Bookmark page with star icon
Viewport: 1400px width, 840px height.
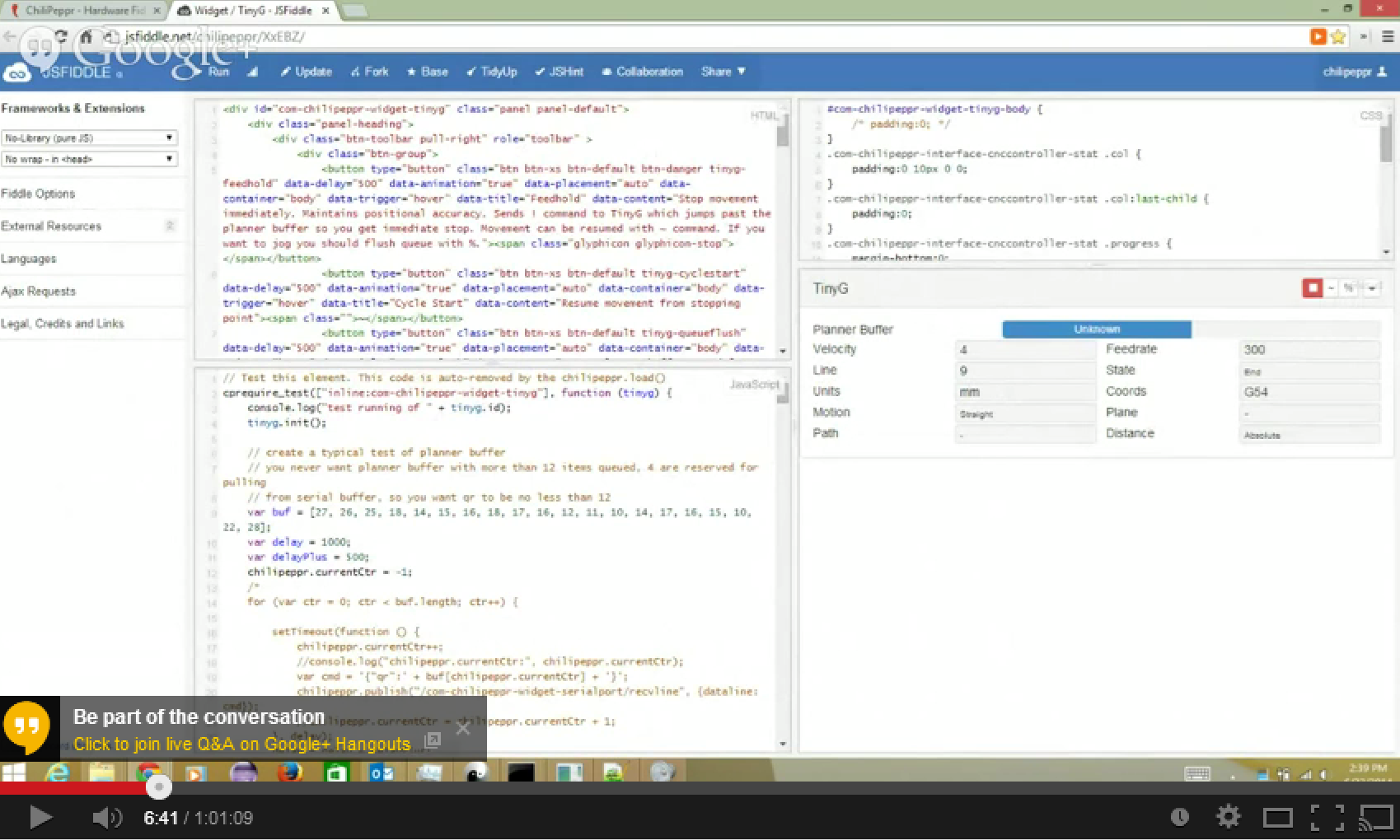tap(1338, 36)
